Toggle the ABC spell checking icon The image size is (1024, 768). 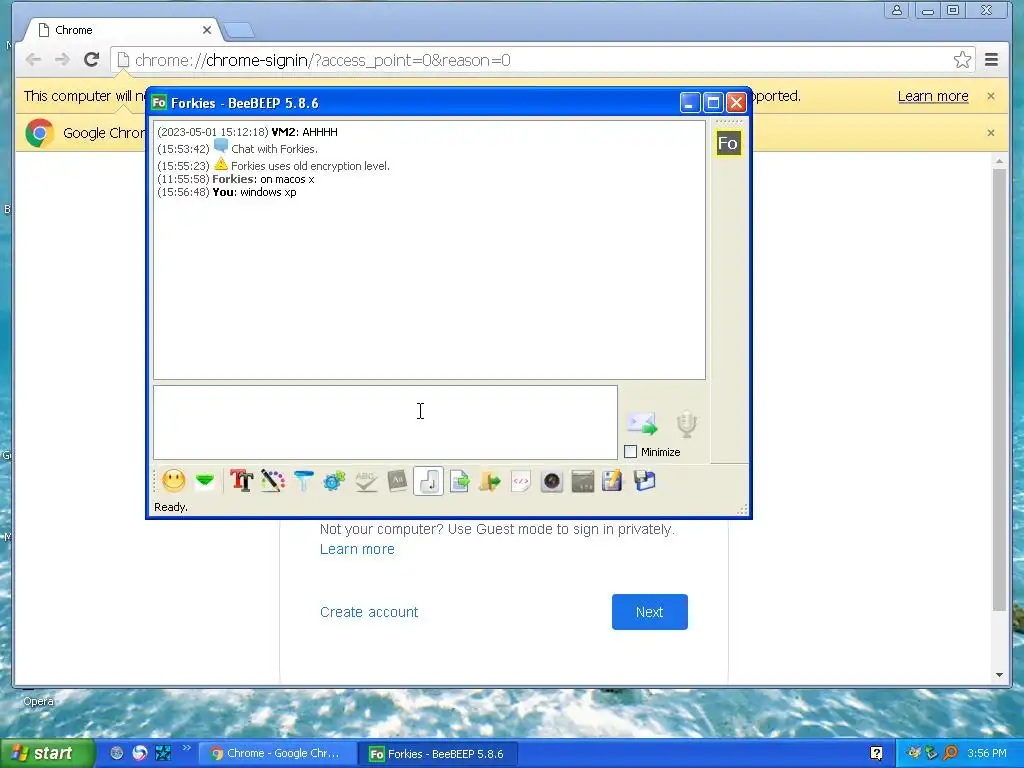[x=366, y=481]
